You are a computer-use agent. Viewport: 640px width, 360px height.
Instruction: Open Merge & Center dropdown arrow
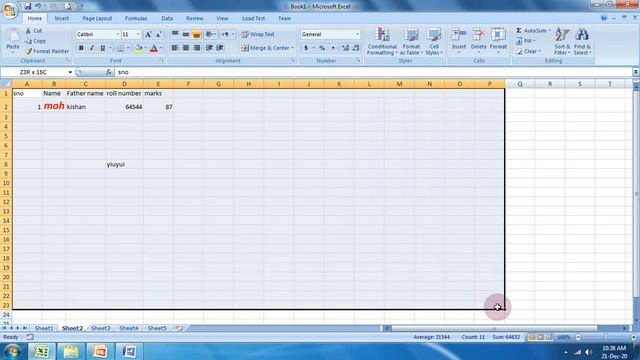pyautogui.click(x=293, y=48)
